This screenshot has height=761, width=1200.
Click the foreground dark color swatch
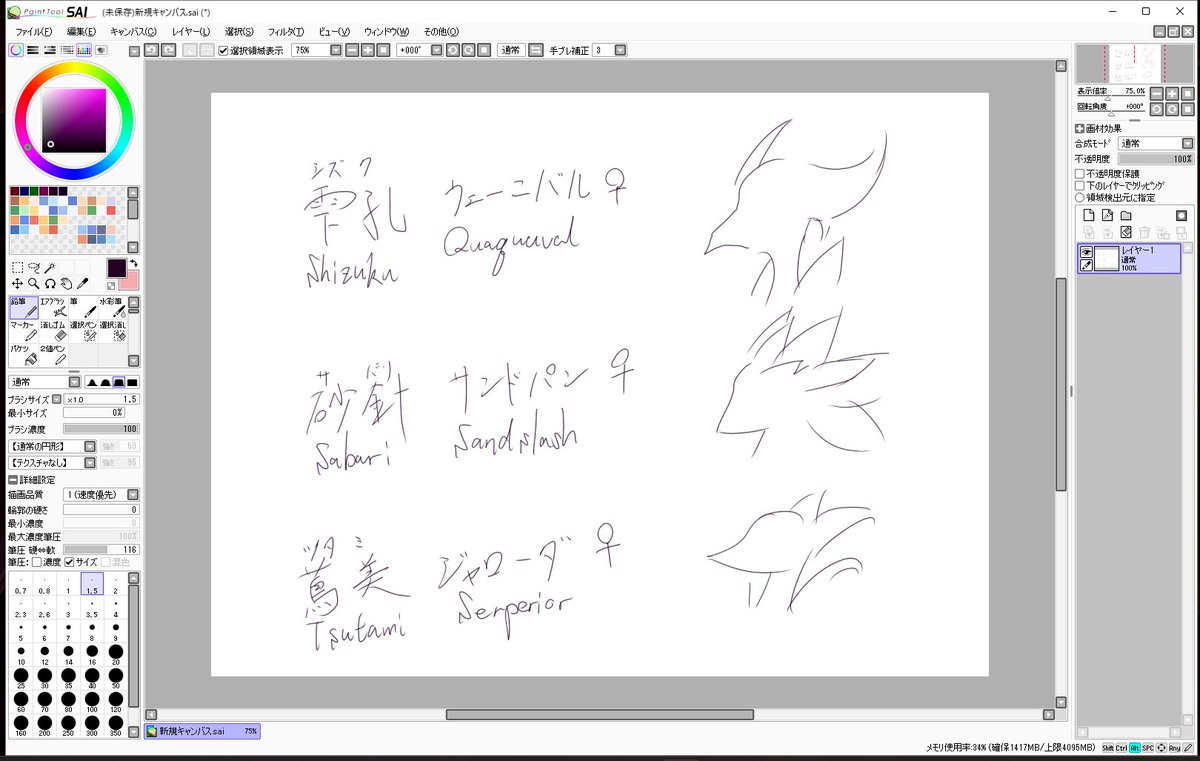click(x=116, y=267)
